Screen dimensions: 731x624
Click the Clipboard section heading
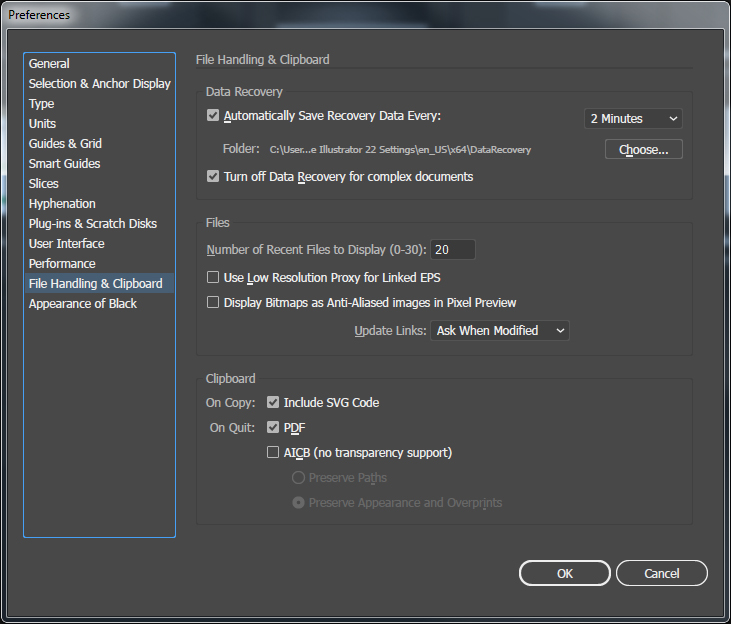coord(231,379)
